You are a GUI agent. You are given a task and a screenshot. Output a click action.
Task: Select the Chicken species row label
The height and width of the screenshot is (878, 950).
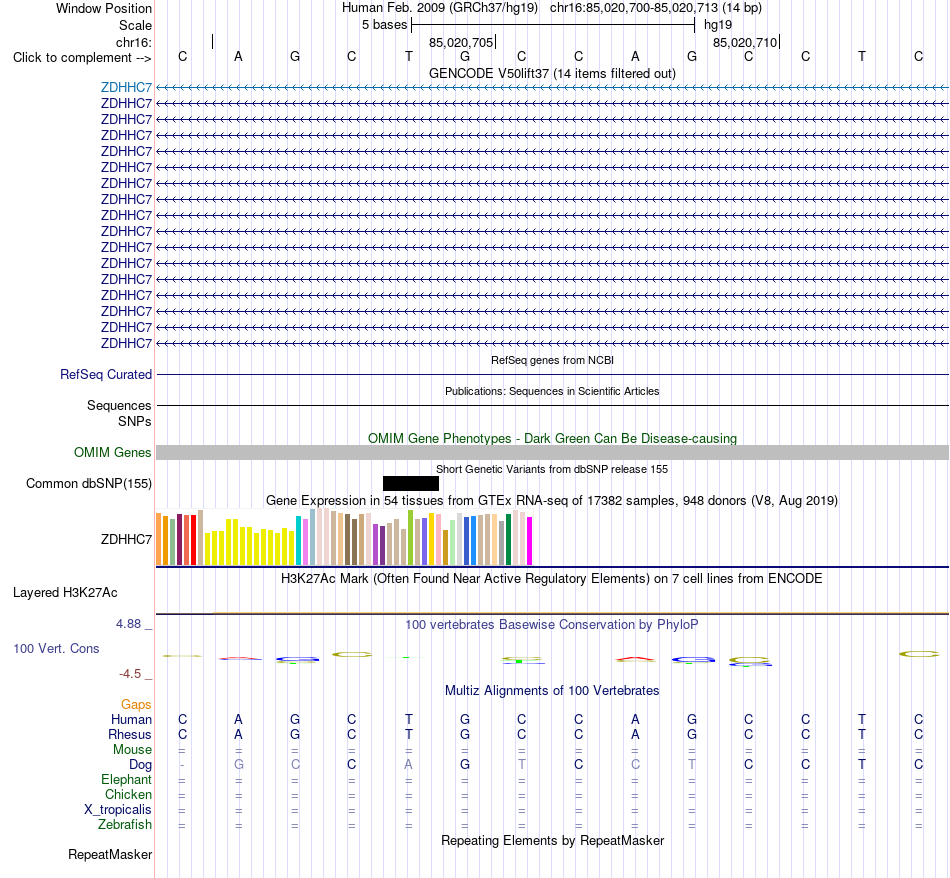[128, 794]
